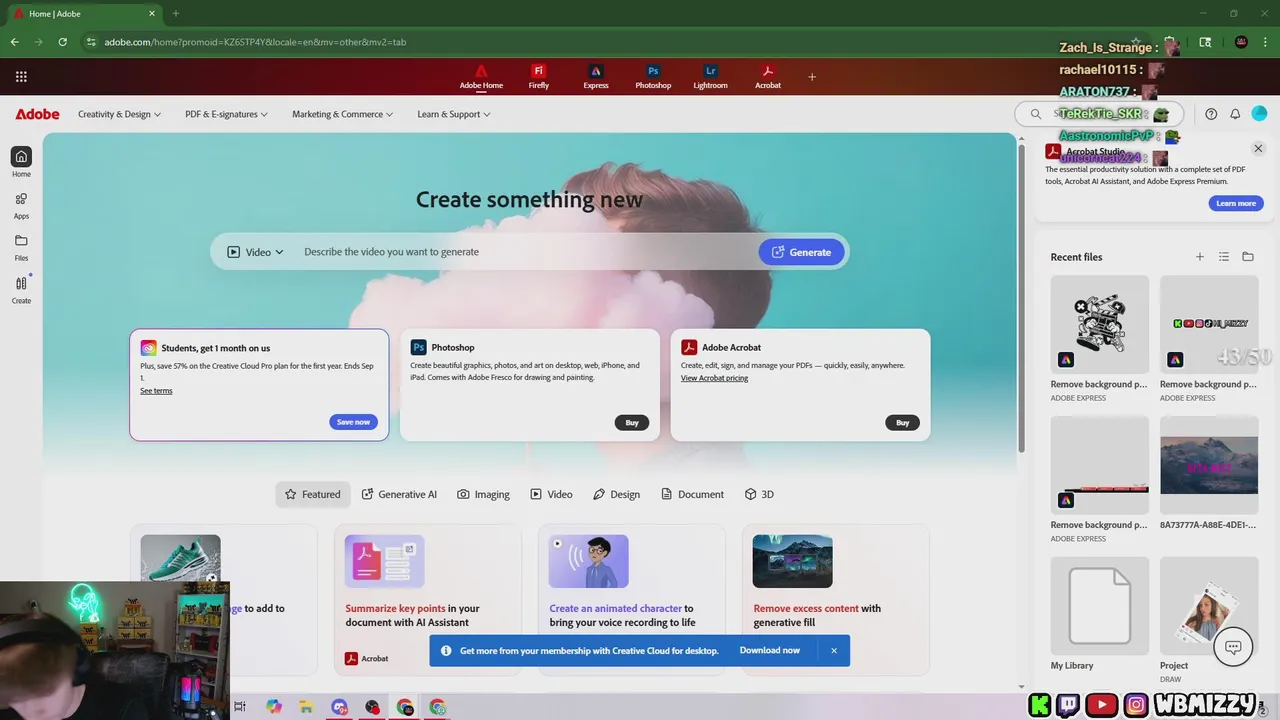Expand Marketing & Commerce menu
Viewport: 1280px width, 720px height.
click(342, 114)
